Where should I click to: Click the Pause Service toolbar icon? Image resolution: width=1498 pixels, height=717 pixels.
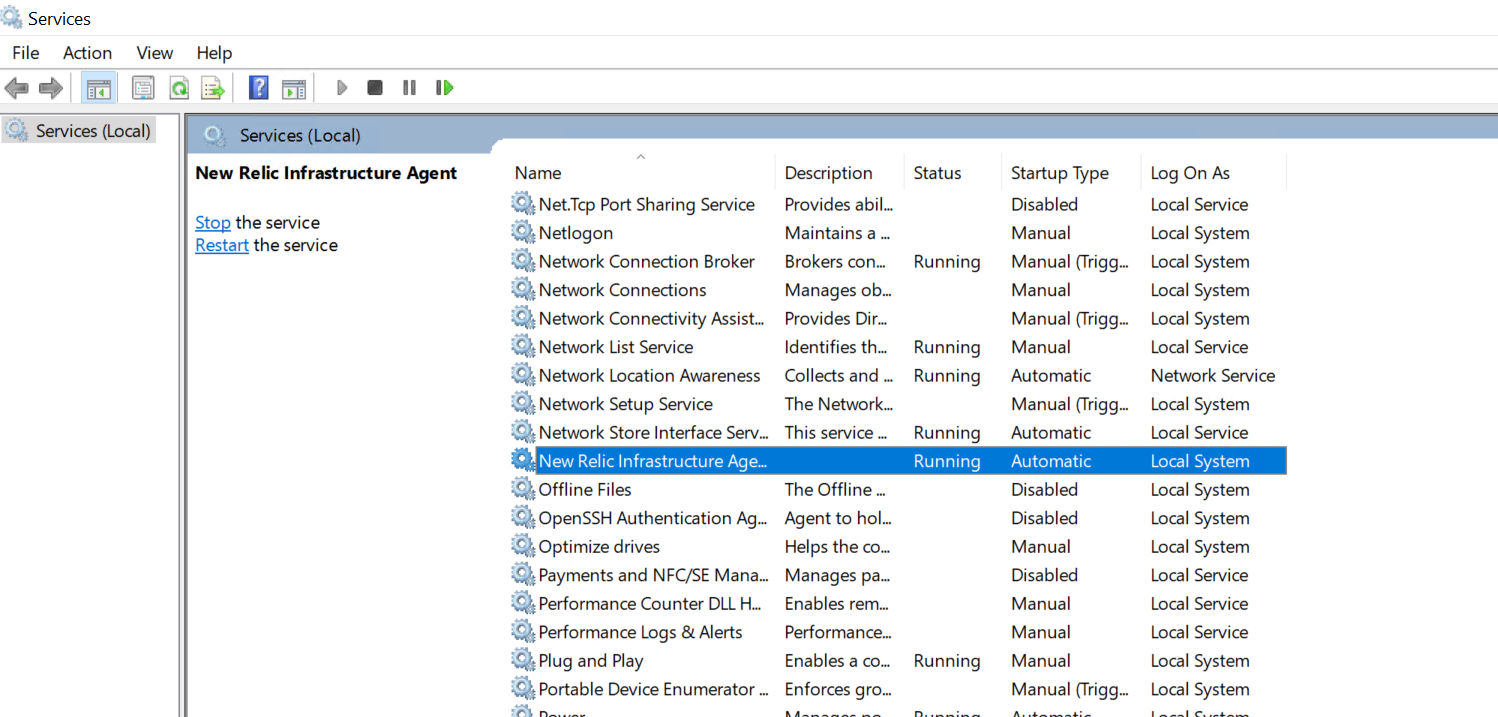click(409, 88)
